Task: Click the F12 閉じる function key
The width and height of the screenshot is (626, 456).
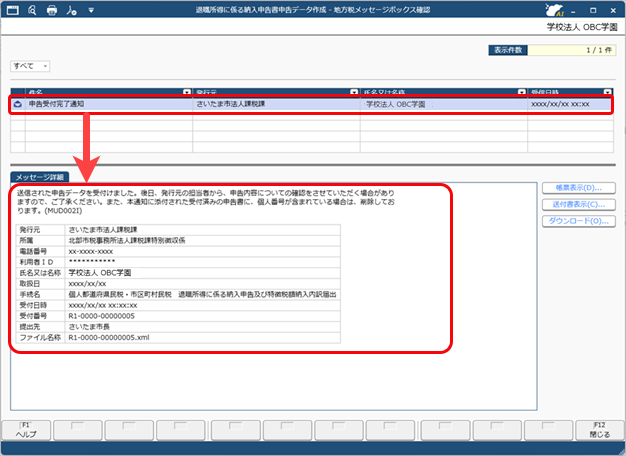Action: pyautogui.click(x=600, y=430)
